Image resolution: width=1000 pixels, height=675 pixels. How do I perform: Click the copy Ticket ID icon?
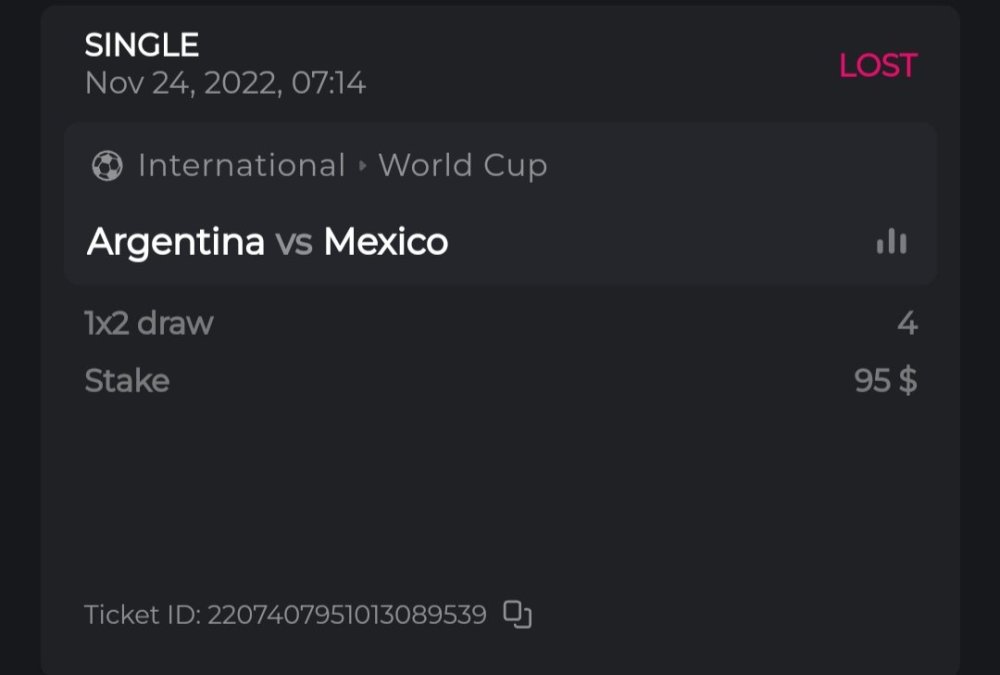click(x=517, y=614)
